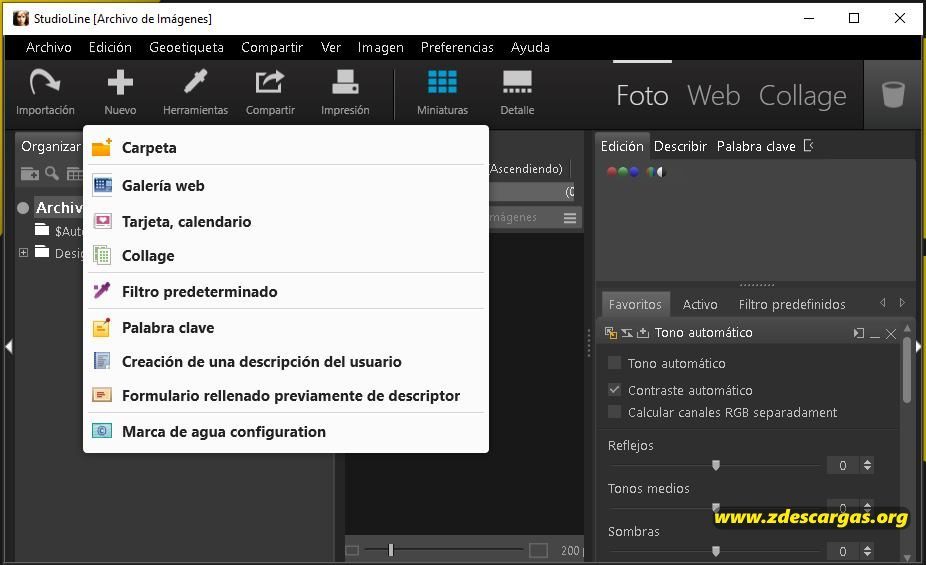Expand the Desig folder tree node
926x565 pixels.
[x=23, y=253]
